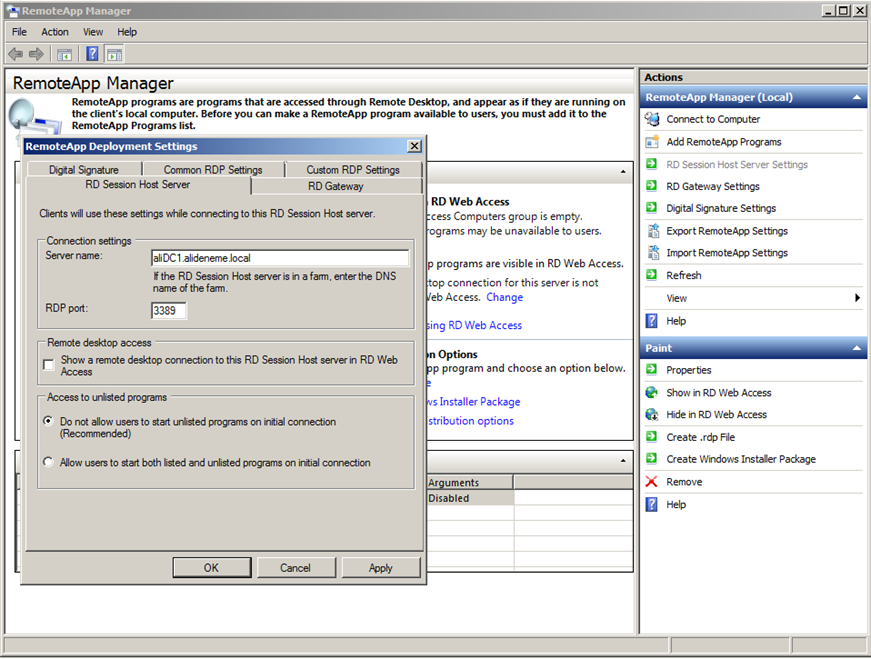This screenshot has width=871, height=659.
Task: Click Connect to Computer action
Action: (x=713, y=119)
